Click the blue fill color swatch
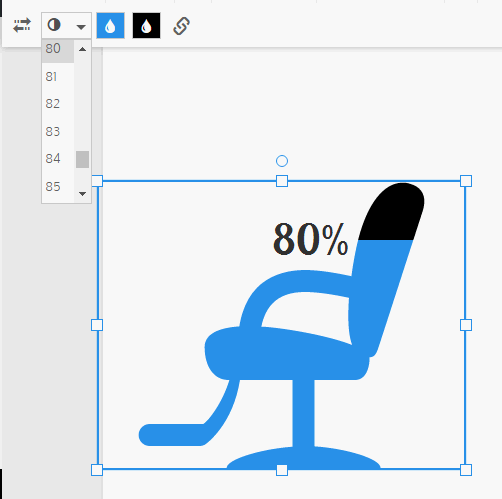Image resolution: width=502 pixels, height=499 pixels. pyautogui.click(x=110, y=26)
